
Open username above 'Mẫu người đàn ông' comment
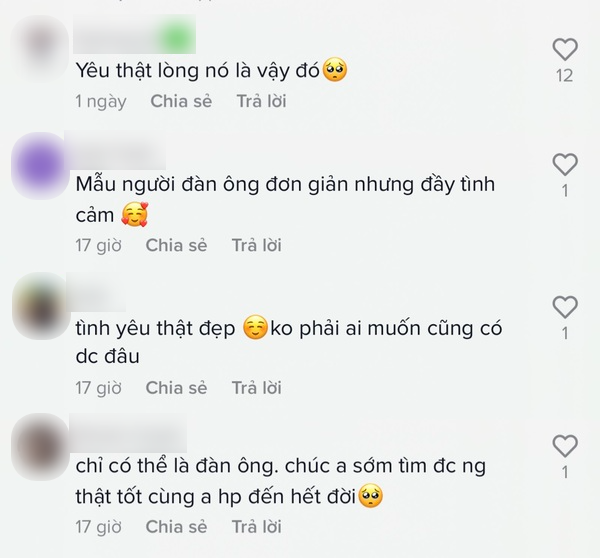pyautogui.click(x=115, y=151)
